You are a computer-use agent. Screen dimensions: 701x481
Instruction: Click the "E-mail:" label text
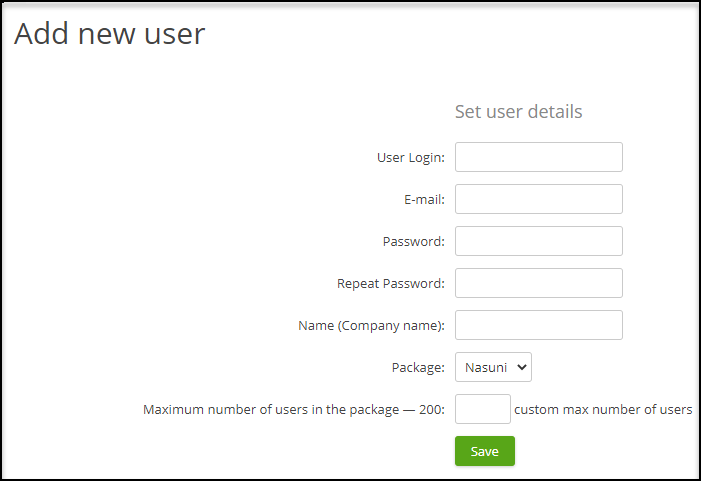(x=424, y=199)
